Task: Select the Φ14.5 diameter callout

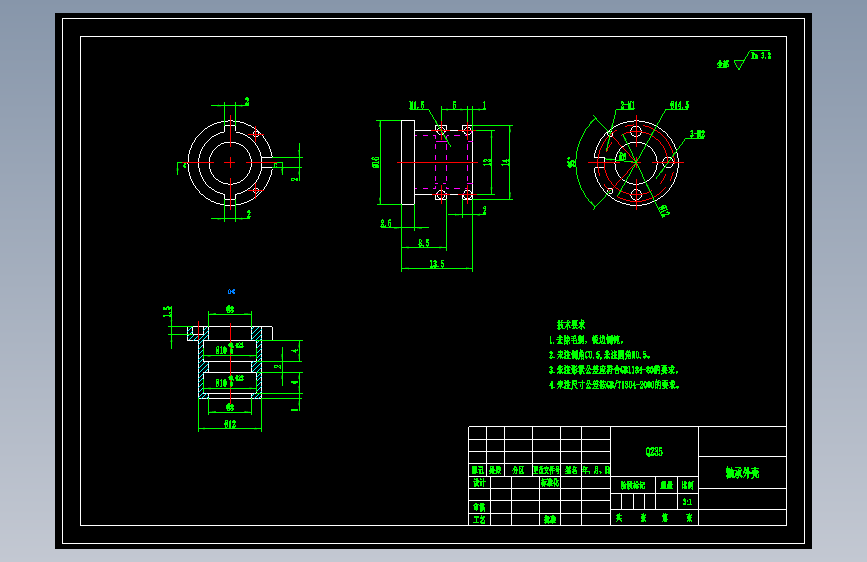Action: point(680,105)
